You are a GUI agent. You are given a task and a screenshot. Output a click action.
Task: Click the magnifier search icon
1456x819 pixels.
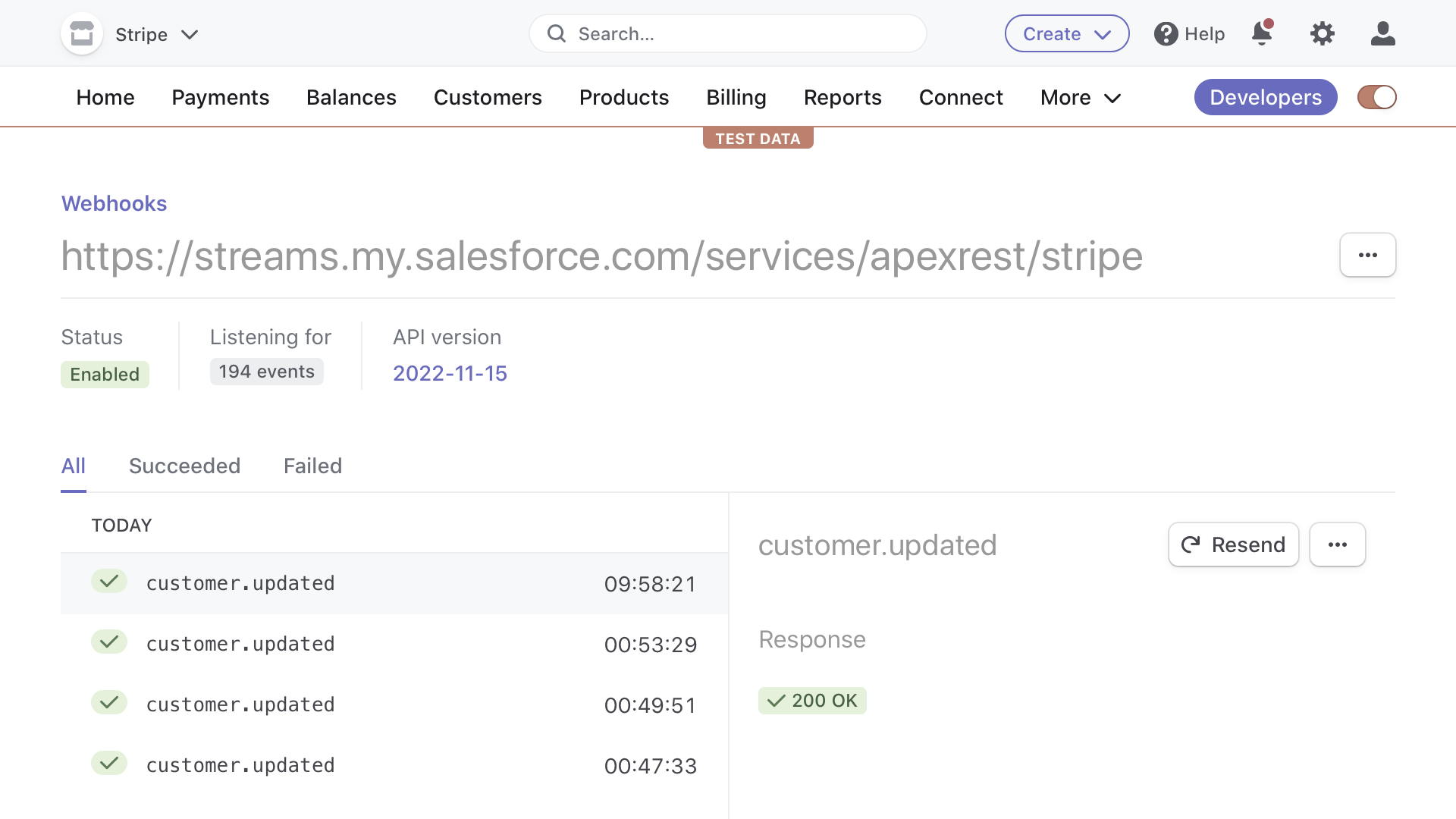tap(557, 34)
